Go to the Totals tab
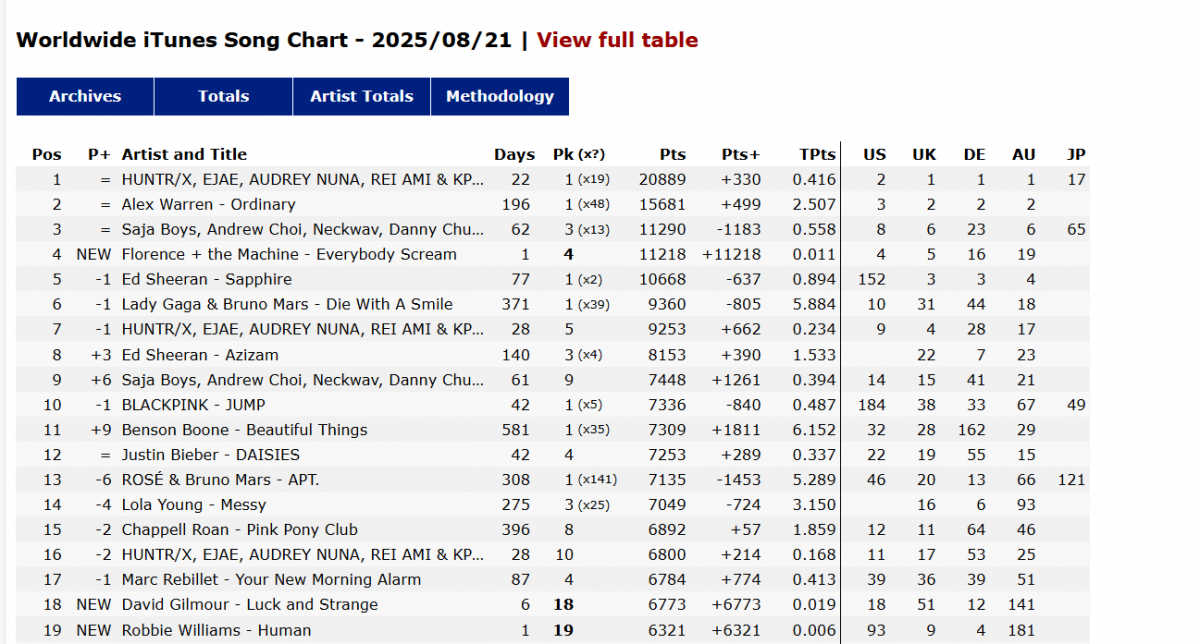The width and height of the screenshot is (1200, 644). (x=223, y=96)
